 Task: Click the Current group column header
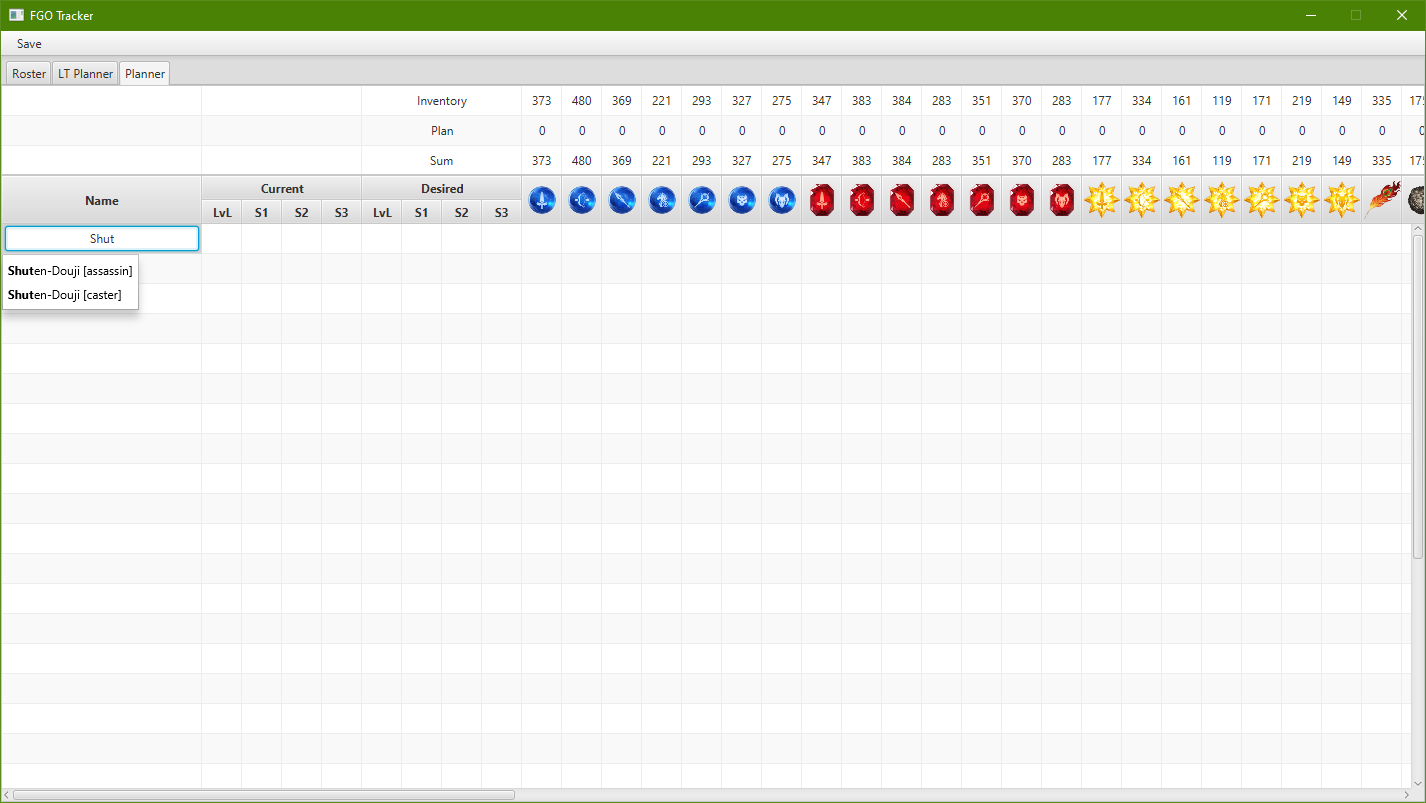(282, 188)
